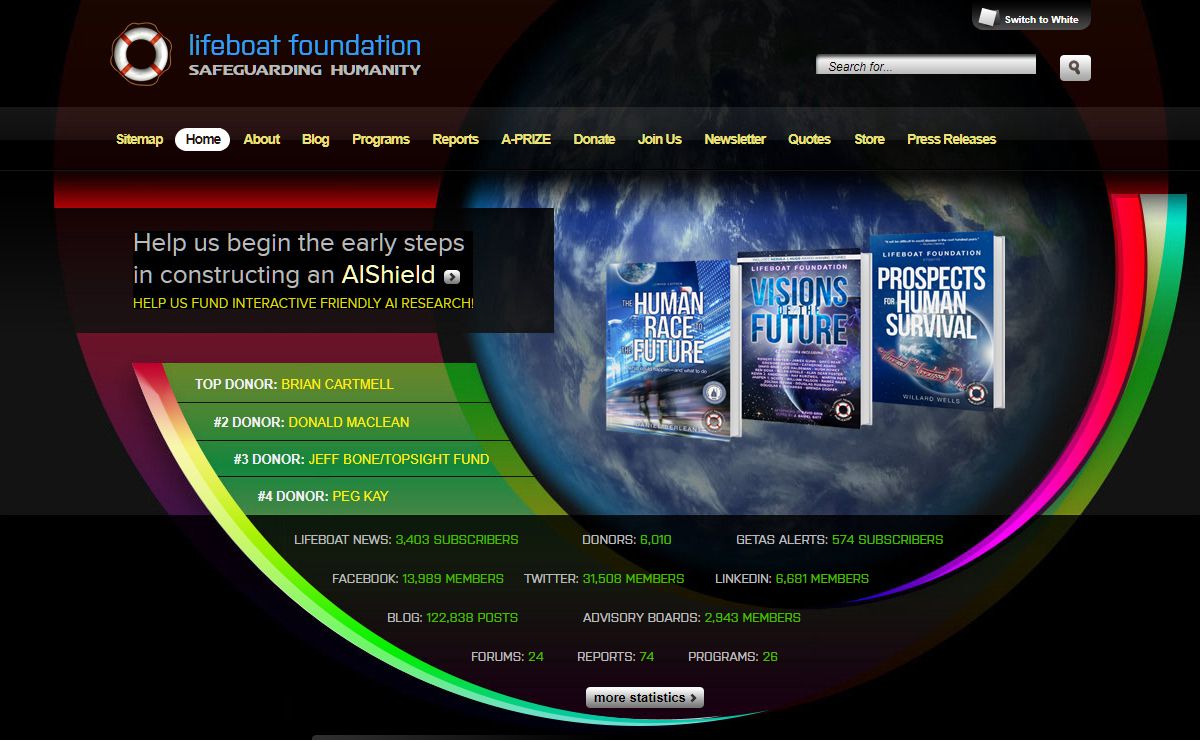The width and height of the screenshot is (1200, 740).
Task: Click the Safeguarding Humanity tagline
Action: click(x=305, y=70)
